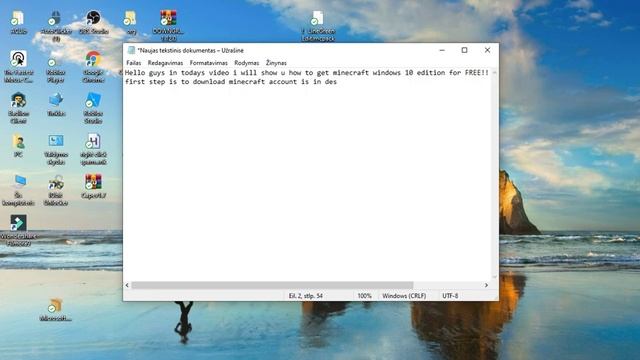This screenshot has width=640, height=360.
Task: Select the Badlion Client desktop shortcut
Action: [x=18, y=108]
